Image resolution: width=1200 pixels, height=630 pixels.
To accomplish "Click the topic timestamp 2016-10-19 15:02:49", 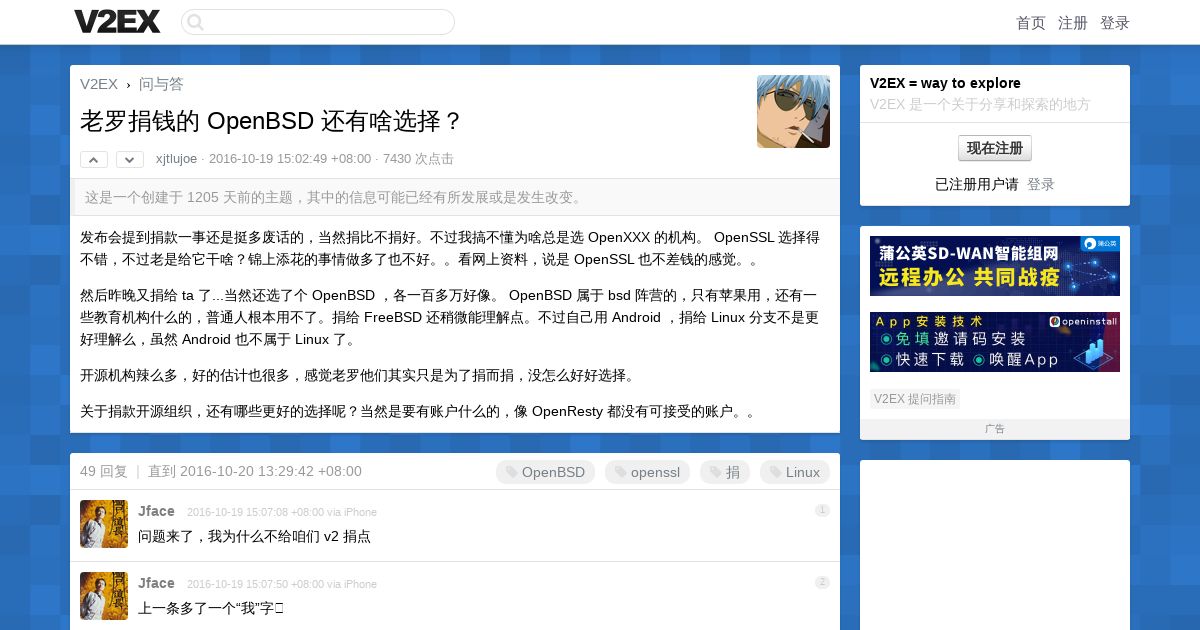I will point(290,159).
